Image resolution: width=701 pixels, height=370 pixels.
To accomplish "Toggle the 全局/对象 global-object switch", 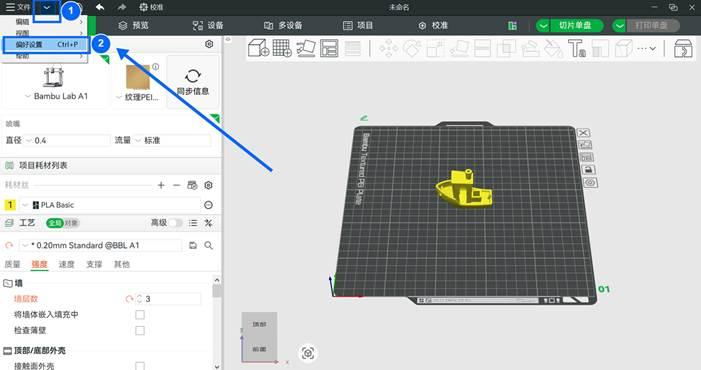I will click(63, 223).
